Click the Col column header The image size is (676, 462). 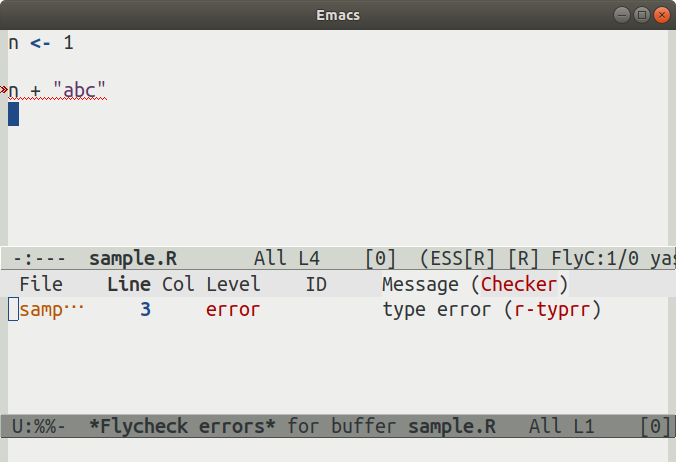coord(178,284)
